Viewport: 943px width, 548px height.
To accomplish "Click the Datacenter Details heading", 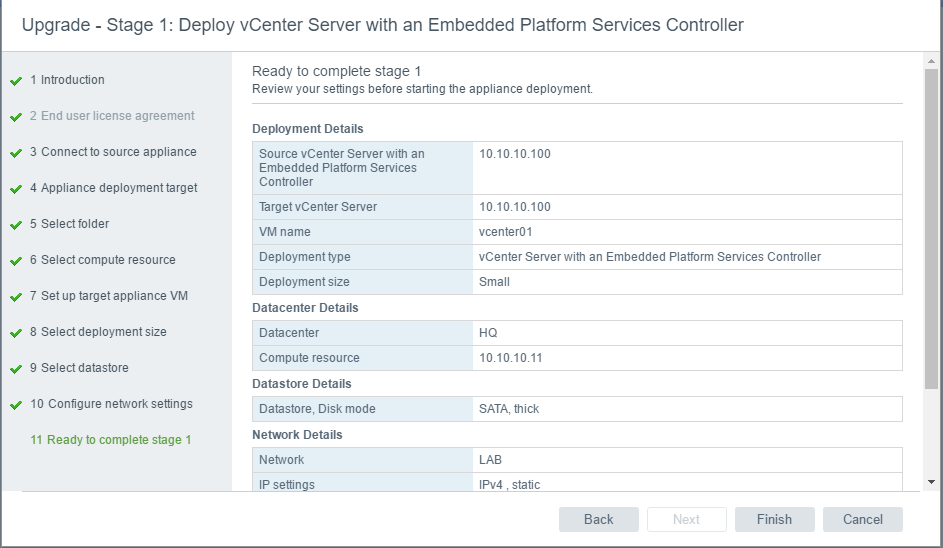I will [305, 307].
